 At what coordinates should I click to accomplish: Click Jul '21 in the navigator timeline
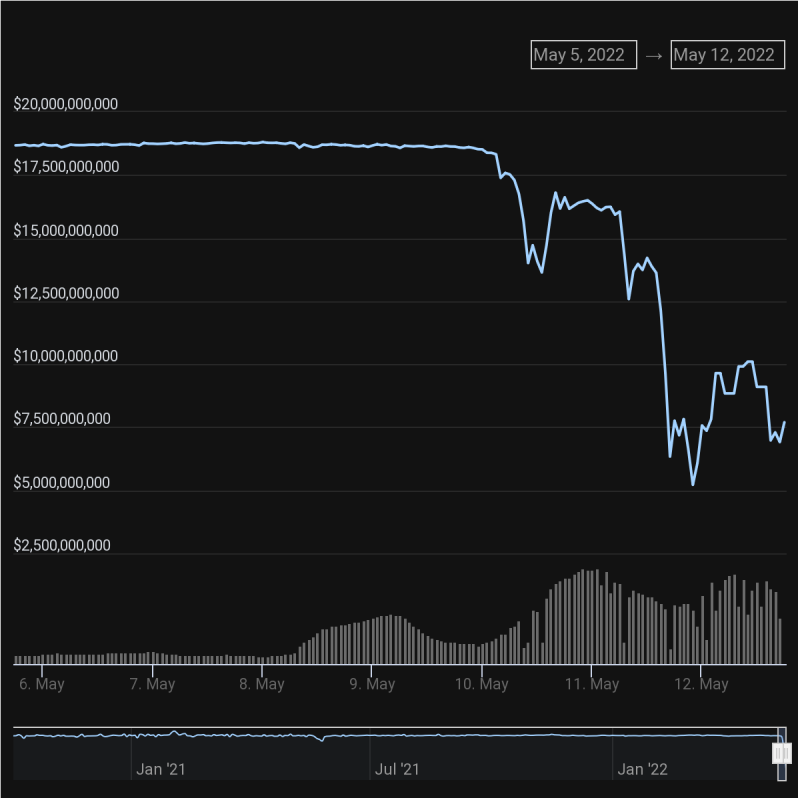[x=398, y=769]
